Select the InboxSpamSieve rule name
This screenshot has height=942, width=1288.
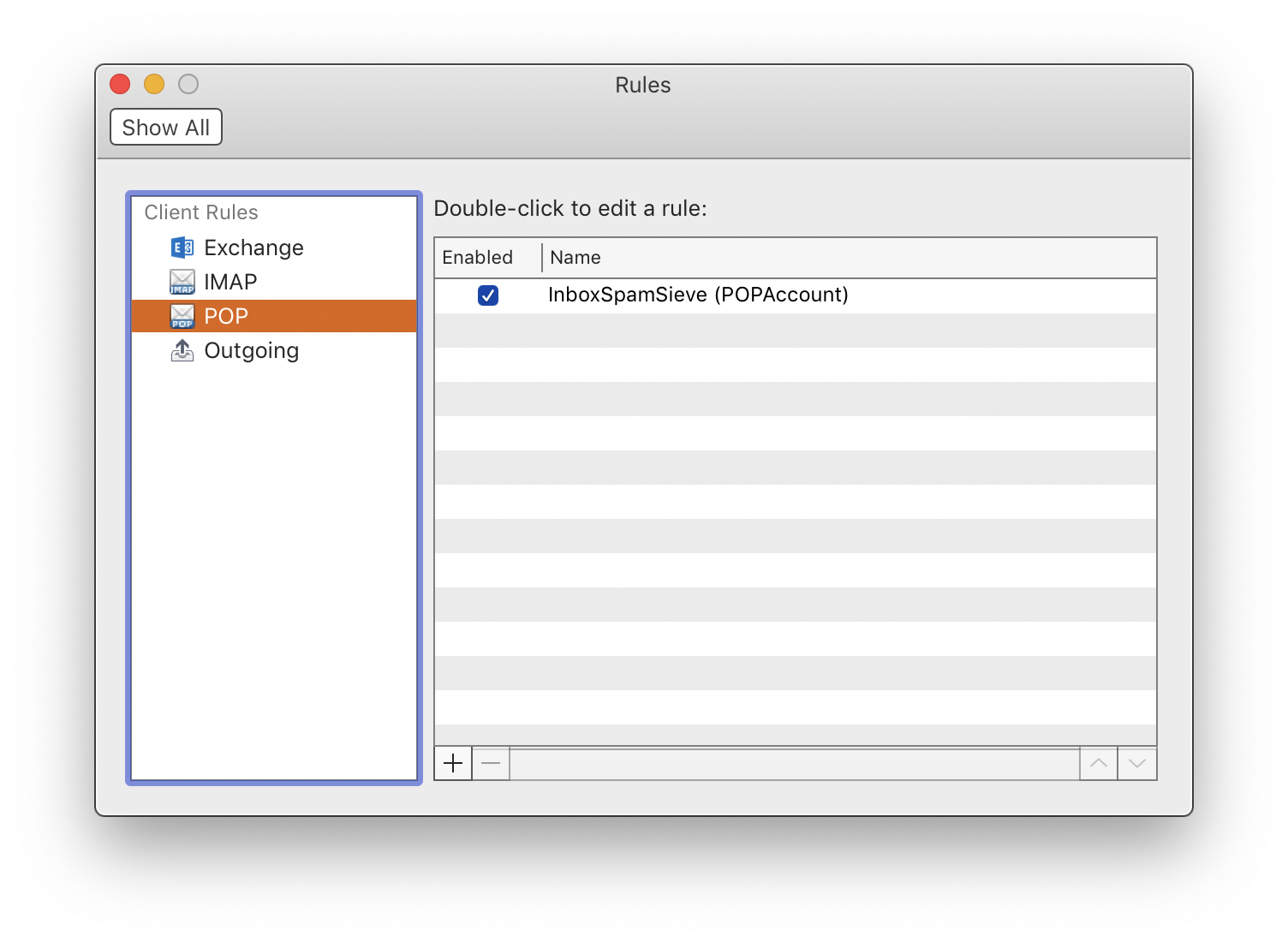click(698, 295)
